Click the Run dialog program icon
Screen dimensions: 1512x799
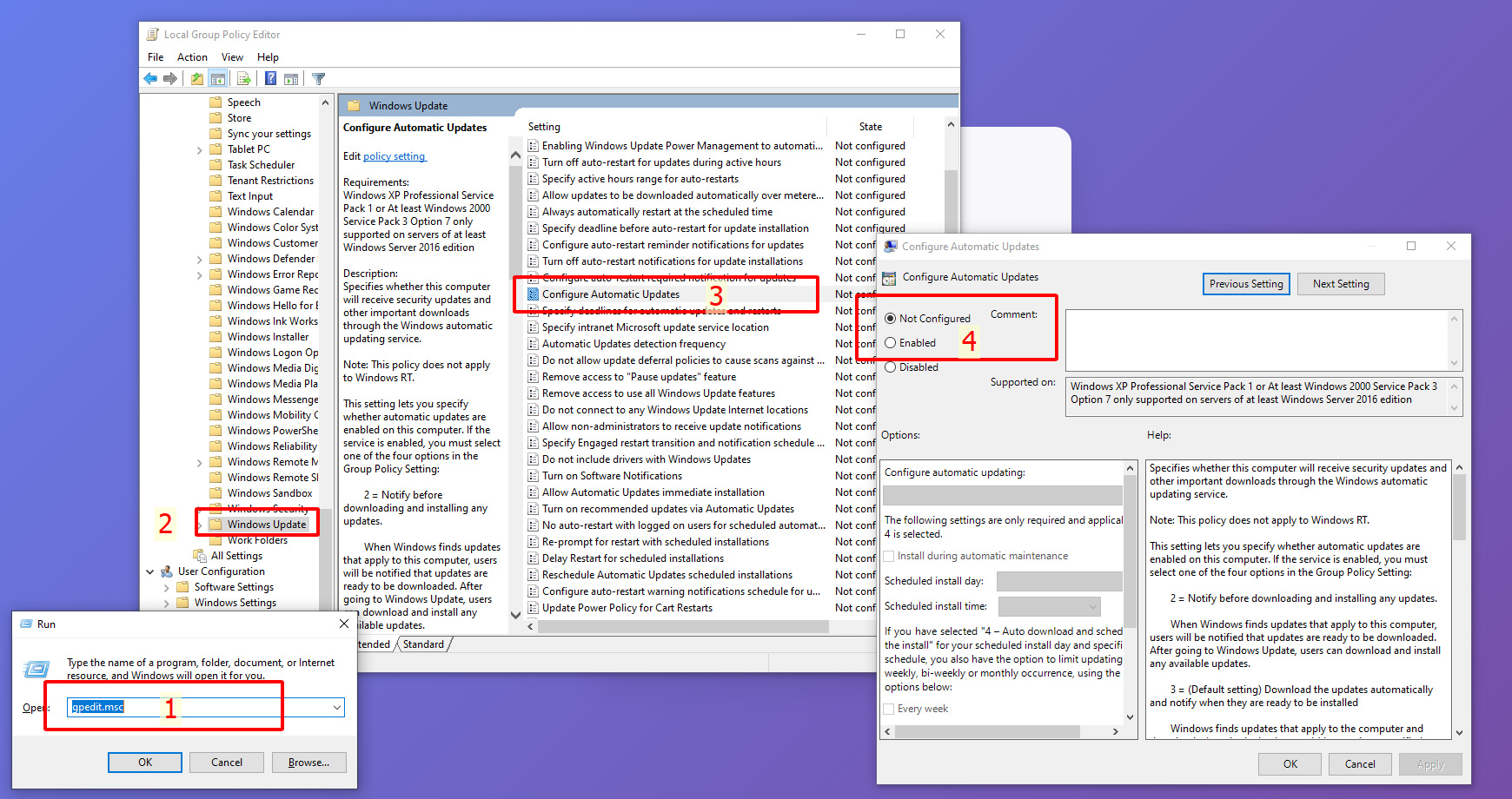click(36, 669)
